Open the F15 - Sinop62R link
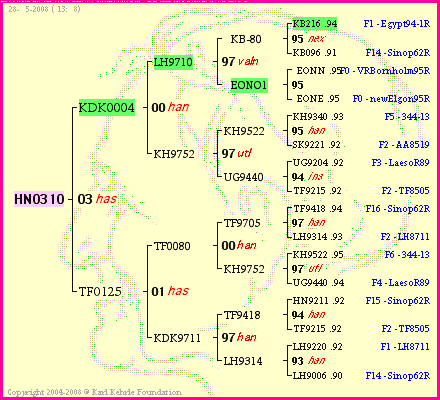The width and height of the screenshot is (440, 400). tap(398, 301)
